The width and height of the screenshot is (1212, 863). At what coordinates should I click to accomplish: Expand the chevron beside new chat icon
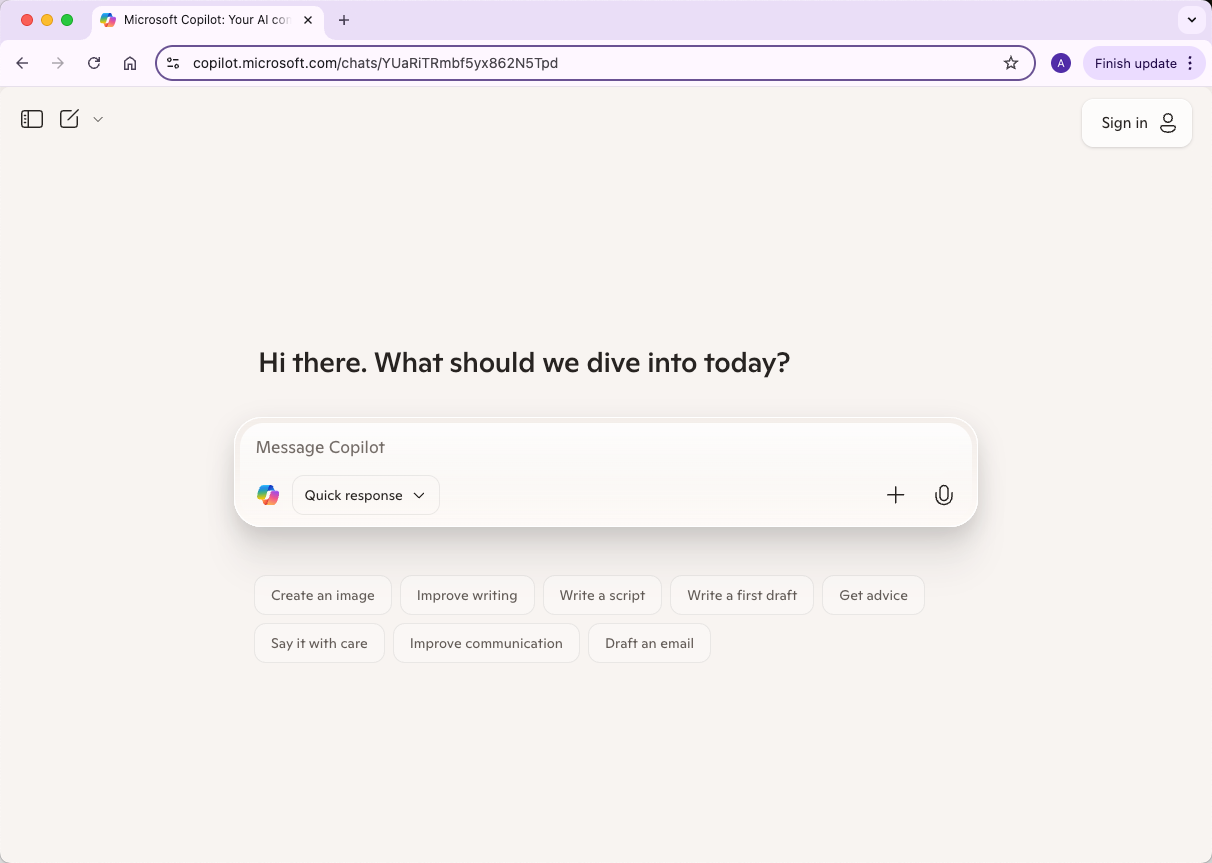point(98,119)
